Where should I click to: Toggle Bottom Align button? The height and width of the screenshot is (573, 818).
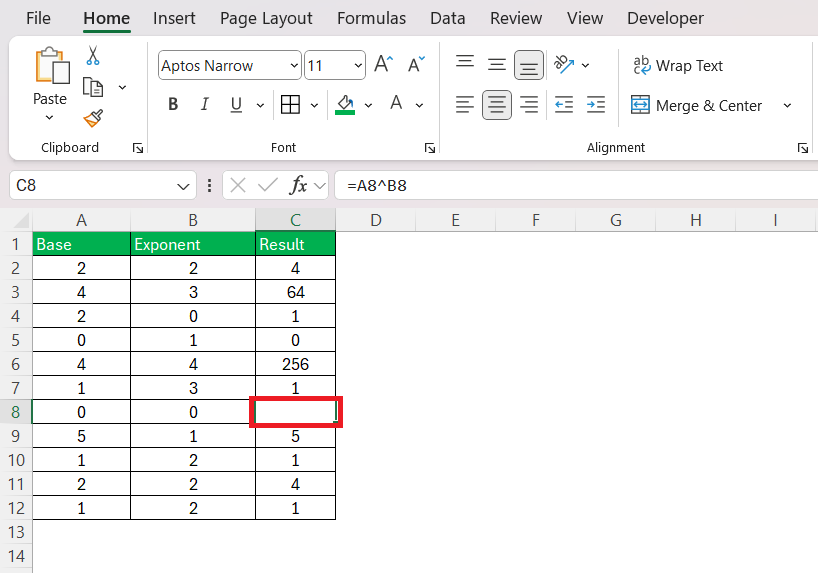pos(529,65)
